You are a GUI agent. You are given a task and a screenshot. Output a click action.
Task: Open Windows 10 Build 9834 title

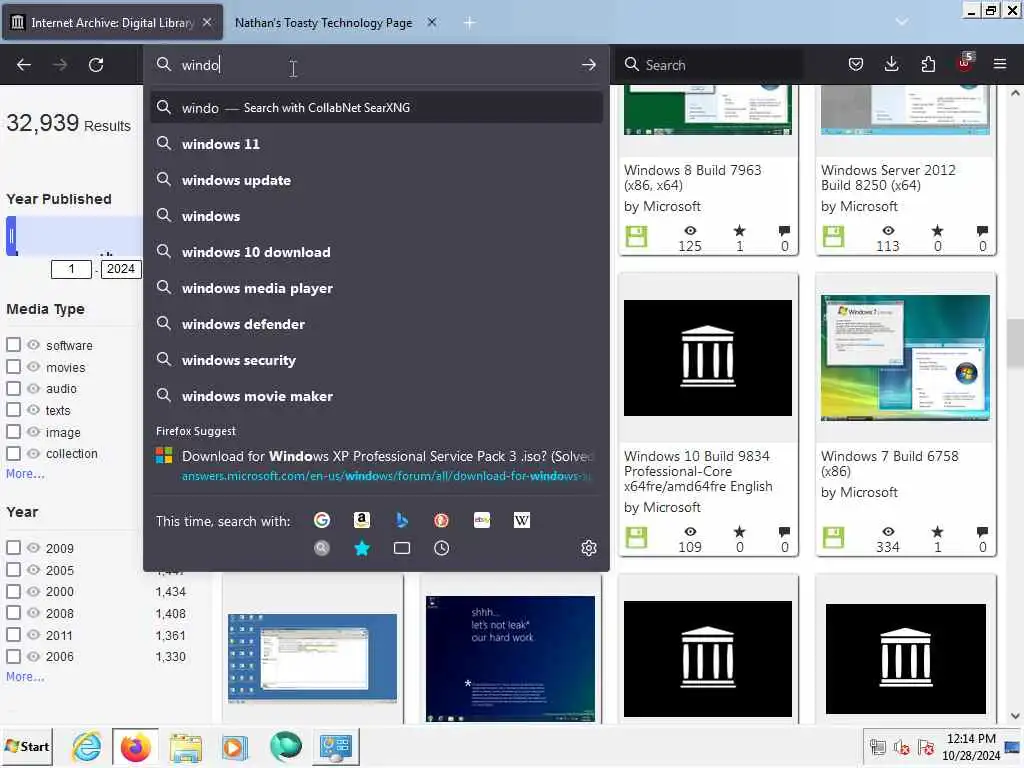pos(698,471)
